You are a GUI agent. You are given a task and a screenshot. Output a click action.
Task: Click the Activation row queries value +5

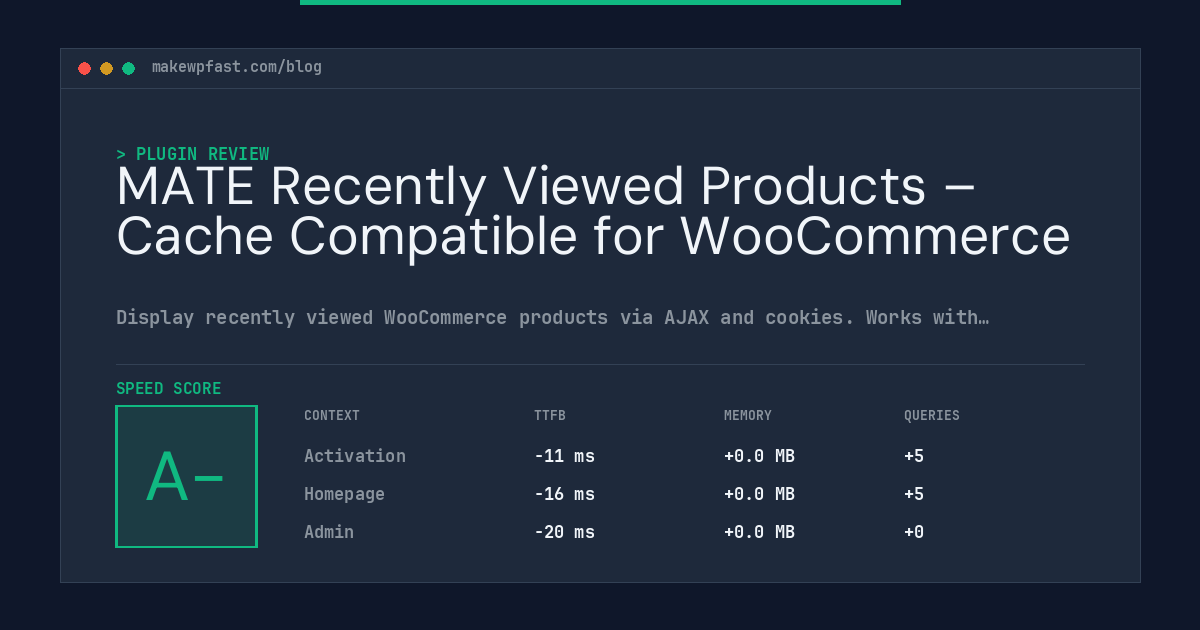pyautogui.click(x=914, y=456)
